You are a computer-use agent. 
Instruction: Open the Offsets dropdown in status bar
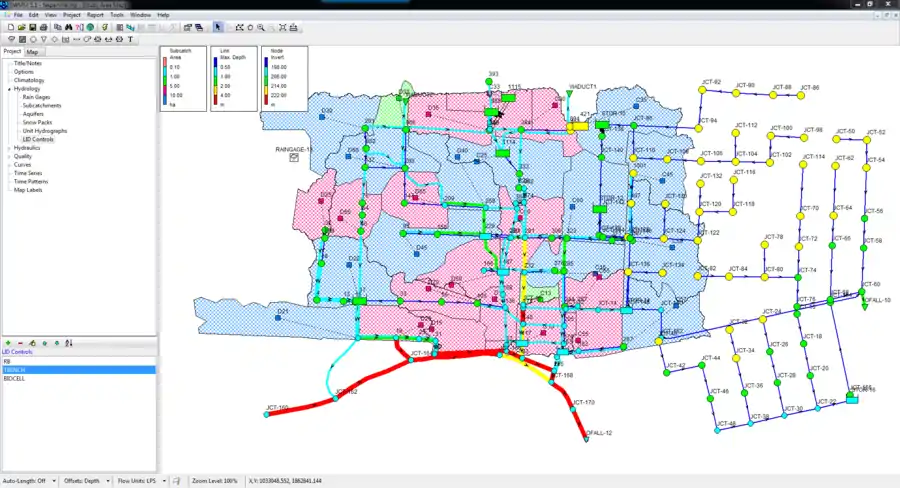coord(108,480)
